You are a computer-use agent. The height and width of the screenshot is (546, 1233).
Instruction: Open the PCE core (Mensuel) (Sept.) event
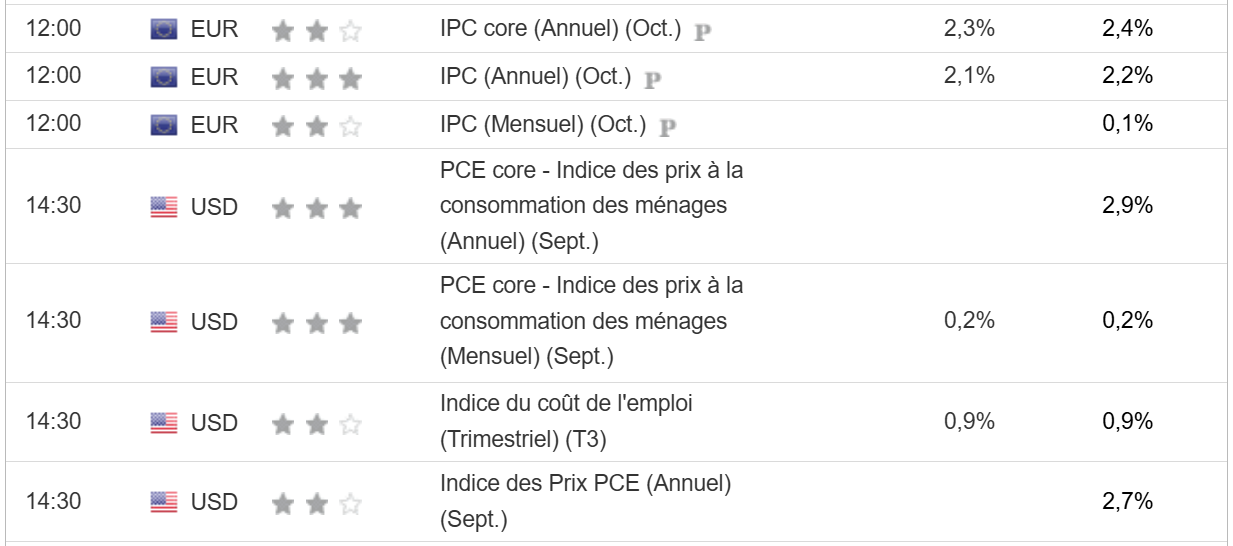[x=591, y=321]
